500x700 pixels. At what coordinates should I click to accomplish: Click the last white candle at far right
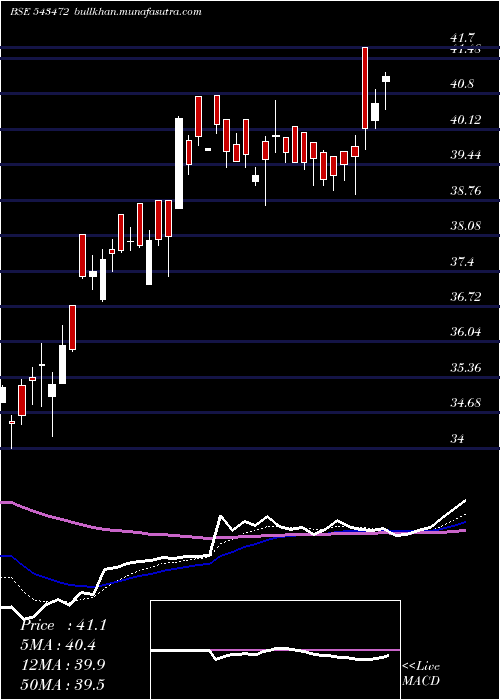click(386, 79)
